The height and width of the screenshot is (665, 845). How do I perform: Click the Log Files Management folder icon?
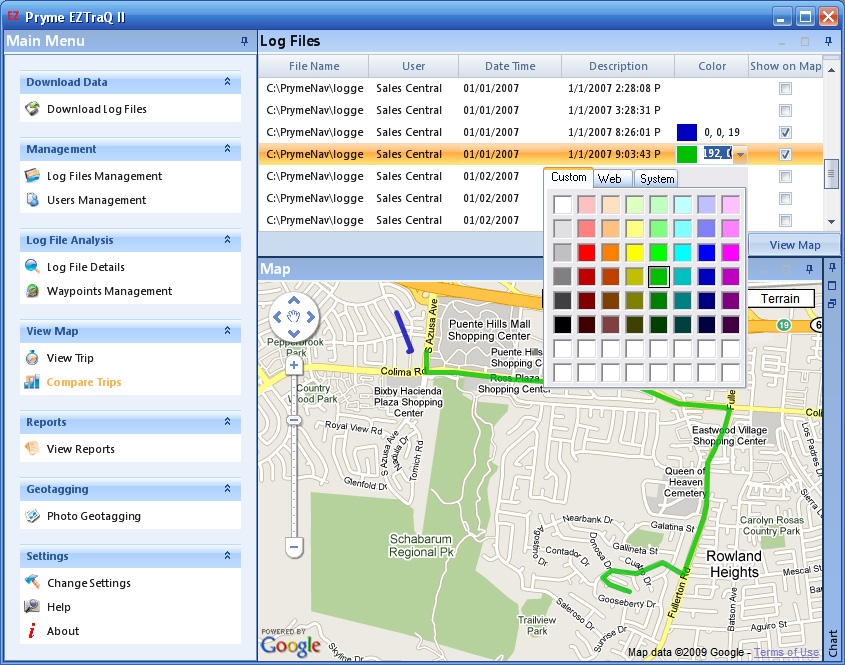32,176
